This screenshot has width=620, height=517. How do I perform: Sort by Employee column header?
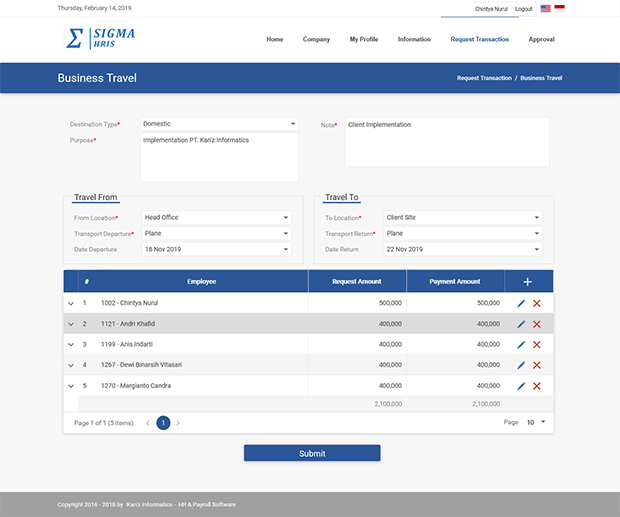point(201,281)
